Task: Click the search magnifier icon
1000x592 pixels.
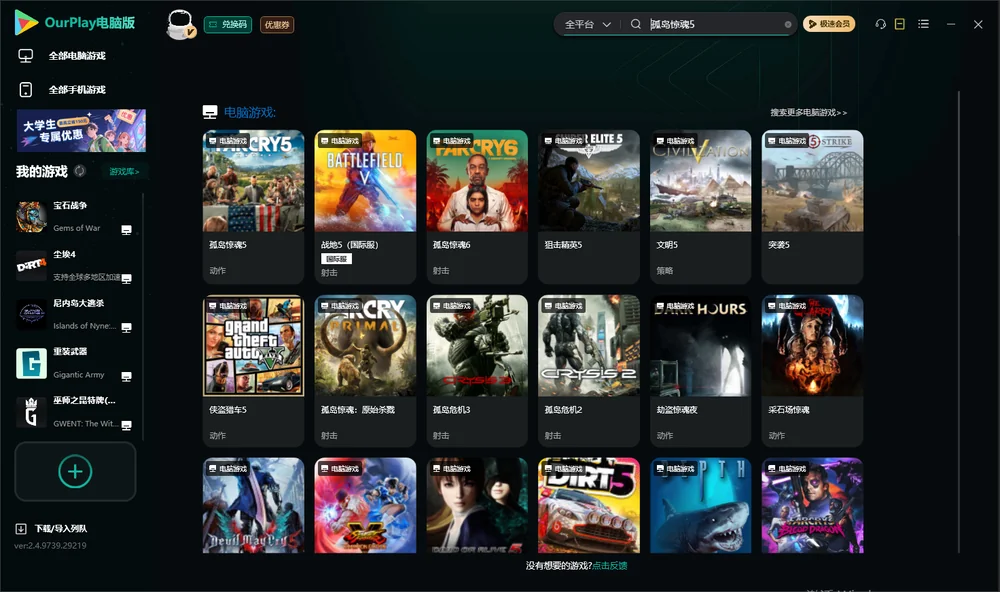Action: coord(636,24)
